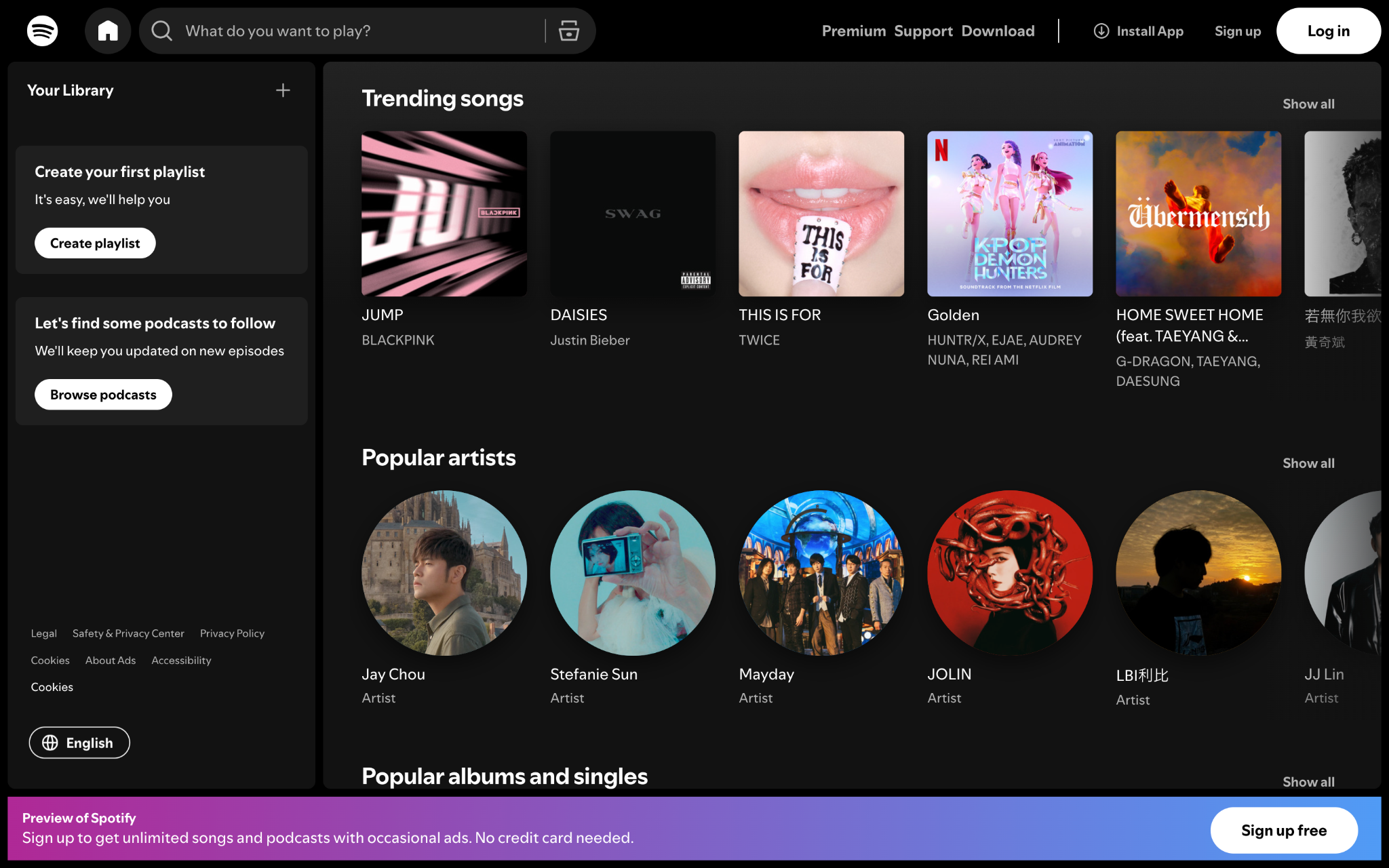Viewport: 1389px width, 868px height.
Task: Click Sign up free button
Action: pos(1284,830)
